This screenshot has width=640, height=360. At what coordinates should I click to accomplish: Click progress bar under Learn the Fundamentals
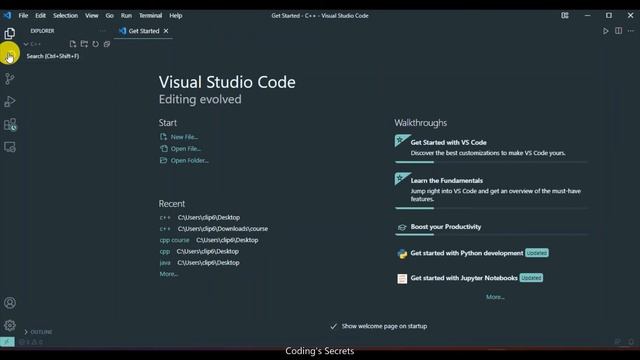(491, 208)
